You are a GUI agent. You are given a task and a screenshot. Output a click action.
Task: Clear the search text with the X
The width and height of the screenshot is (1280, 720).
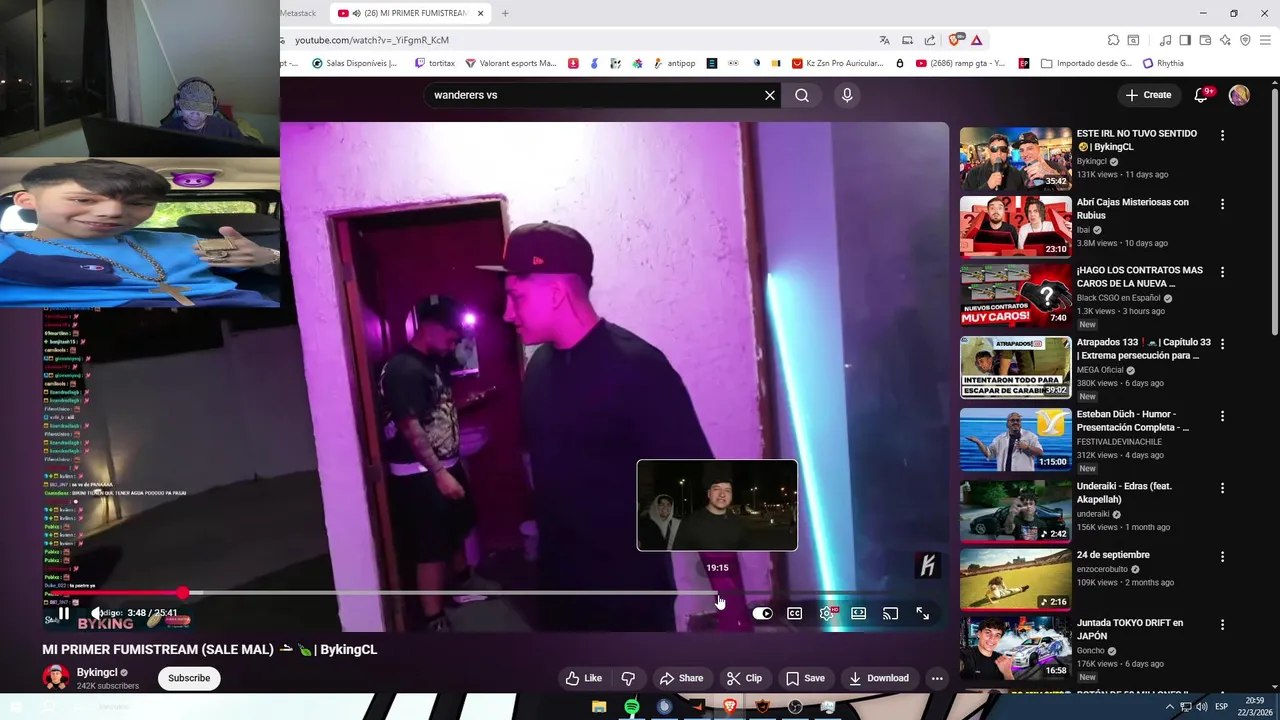pyautogui.click(x=770, y=95)
